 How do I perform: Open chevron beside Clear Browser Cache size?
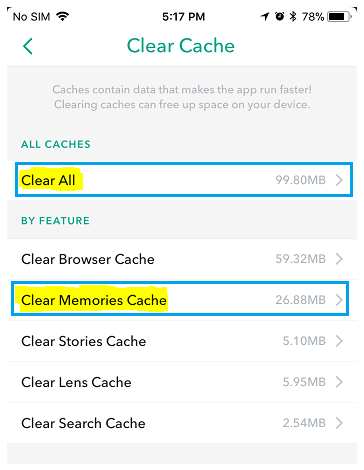339,259
